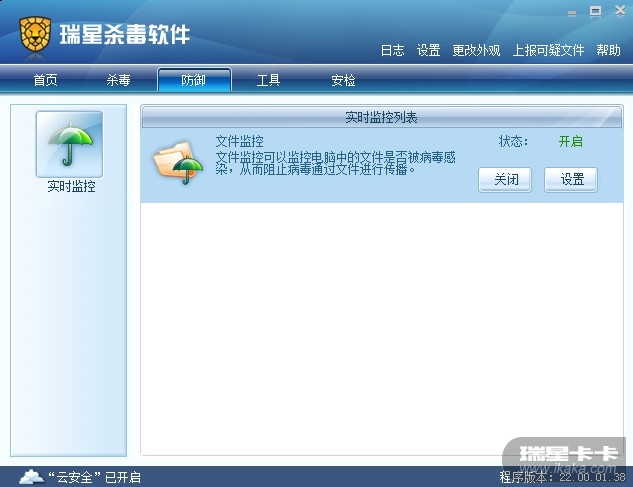Click the 开启 status text
Image resolution: width=633 pixels, height=487 pixels.
click(x=570, y=141)
